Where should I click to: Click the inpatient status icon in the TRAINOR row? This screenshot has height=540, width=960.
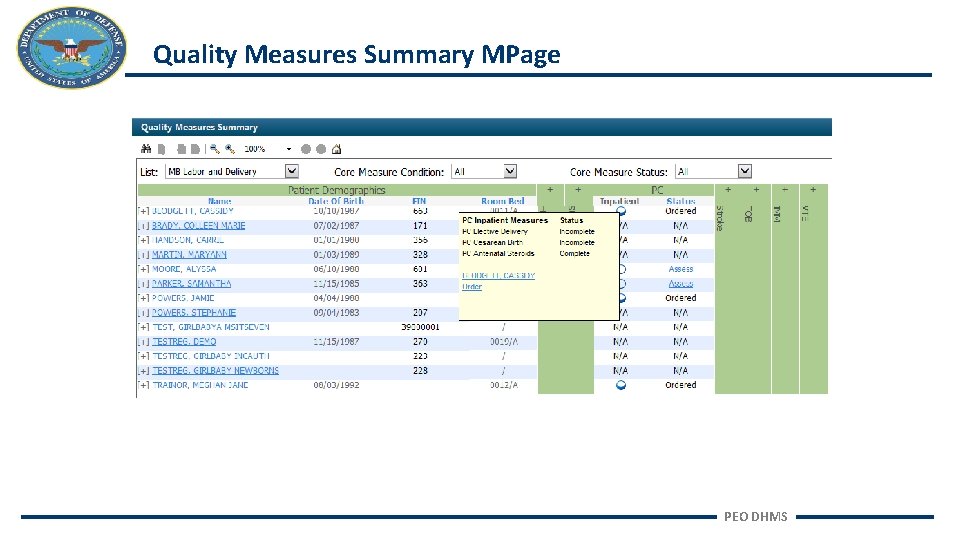620,385
